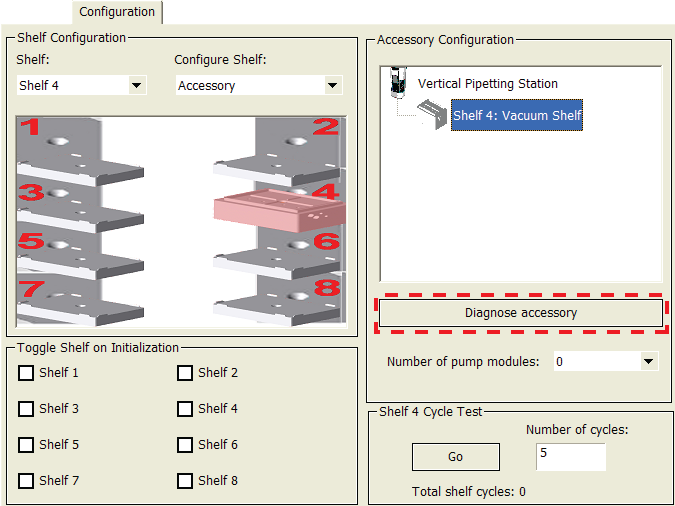675x506 pixels.
Task: Switch to the Configuration tab
Action: [x=117, y=12]
